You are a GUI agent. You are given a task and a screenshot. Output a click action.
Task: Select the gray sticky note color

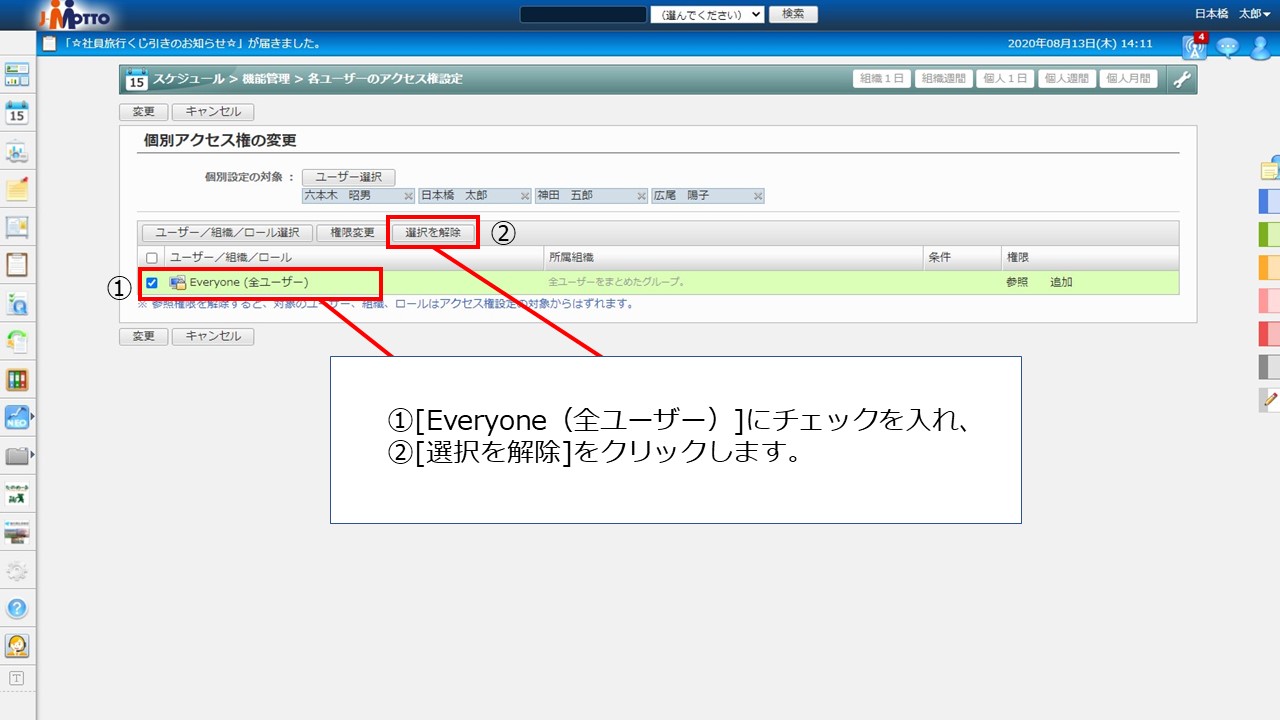click(x=1270, y=366)
